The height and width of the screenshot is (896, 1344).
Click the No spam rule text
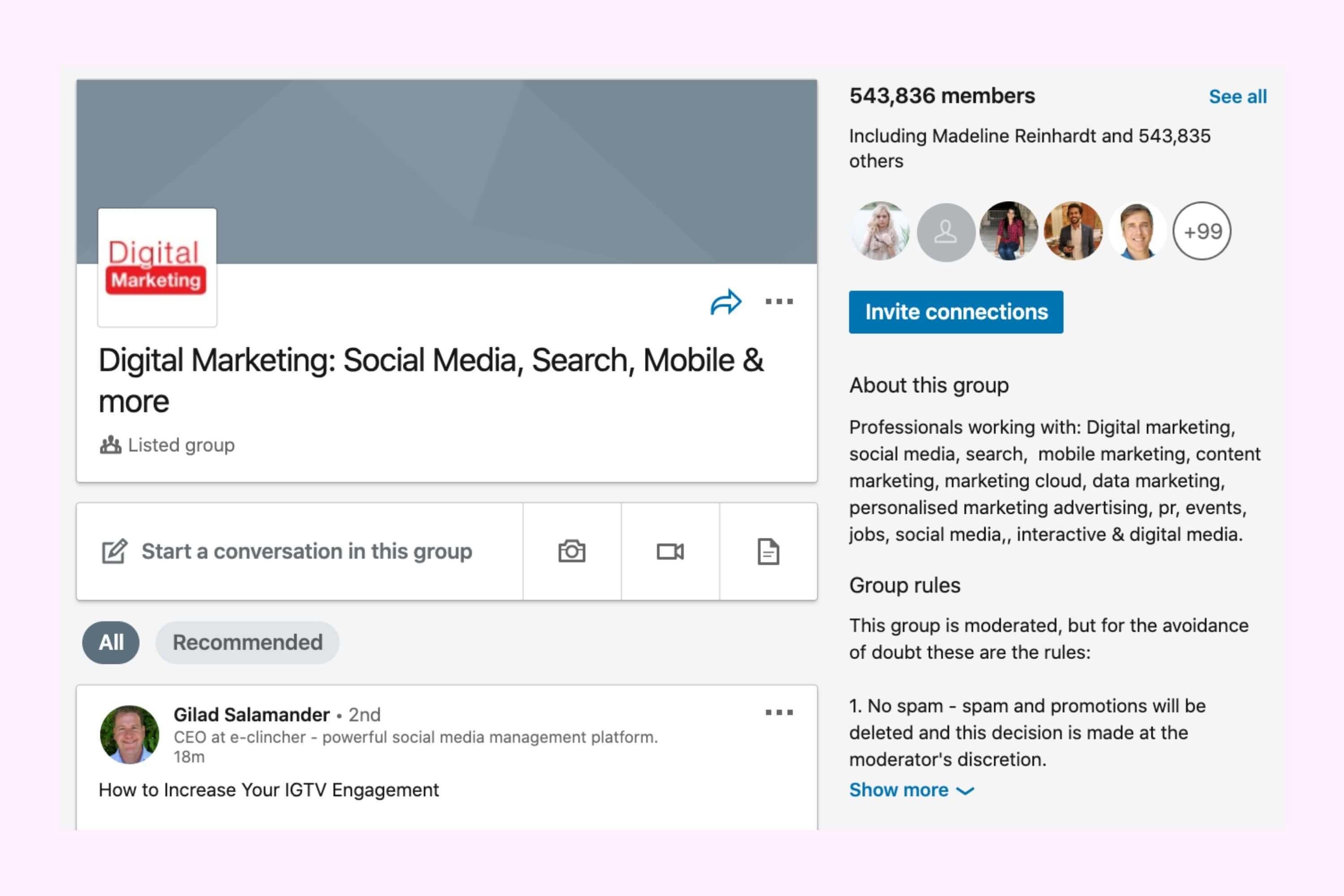coord(1027,732)
